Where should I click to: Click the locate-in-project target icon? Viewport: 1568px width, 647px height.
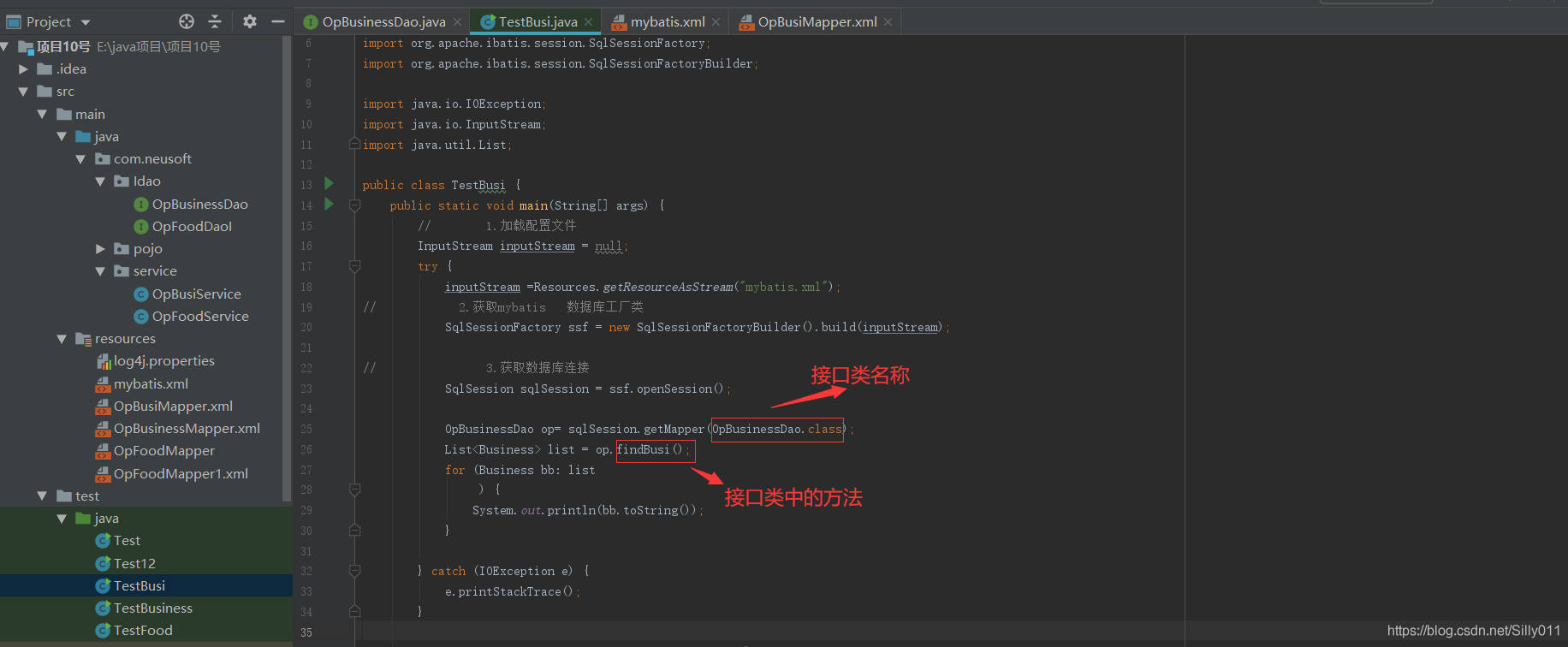[187, 21]
